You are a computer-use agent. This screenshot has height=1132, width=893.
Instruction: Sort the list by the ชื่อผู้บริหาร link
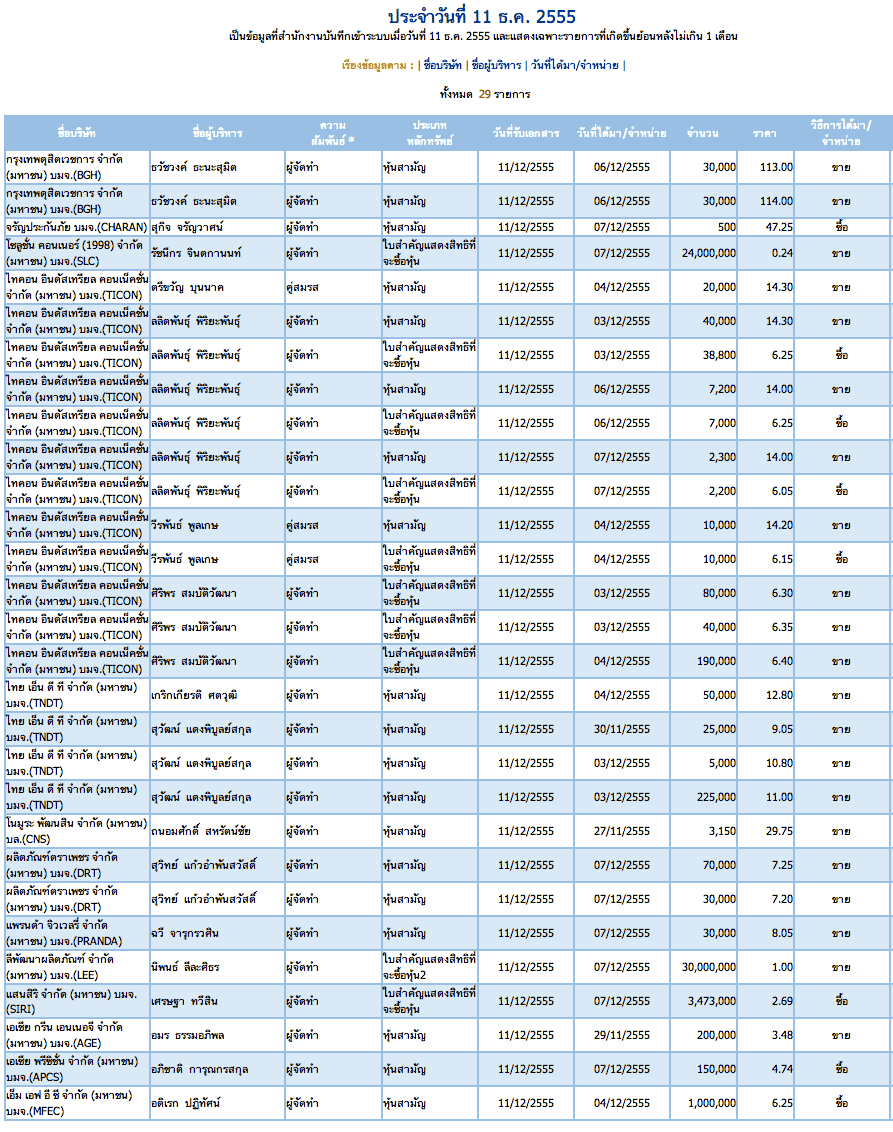(x=496, y=65)
